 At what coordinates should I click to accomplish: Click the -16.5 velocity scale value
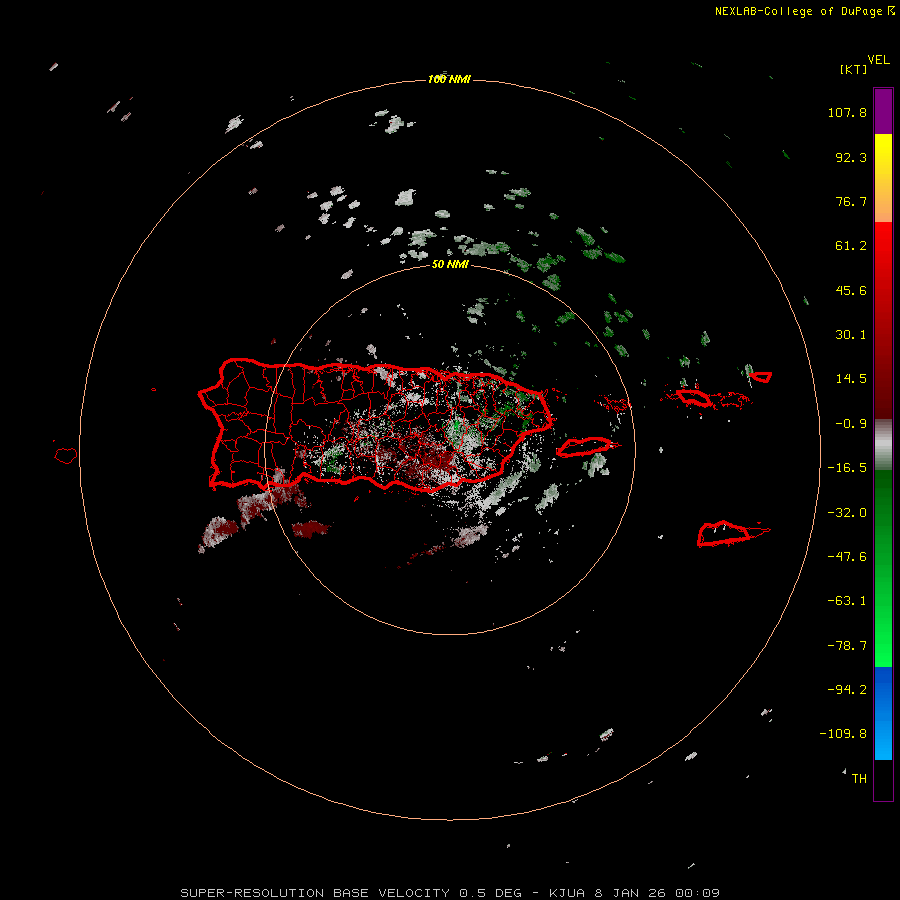847,468
